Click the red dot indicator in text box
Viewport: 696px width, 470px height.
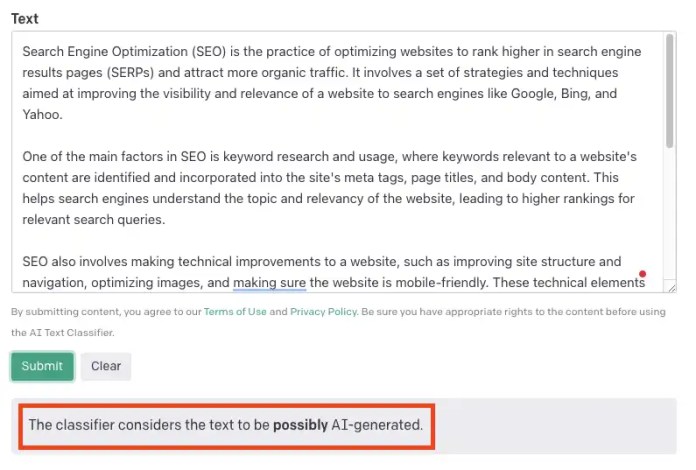click(642, 274)
